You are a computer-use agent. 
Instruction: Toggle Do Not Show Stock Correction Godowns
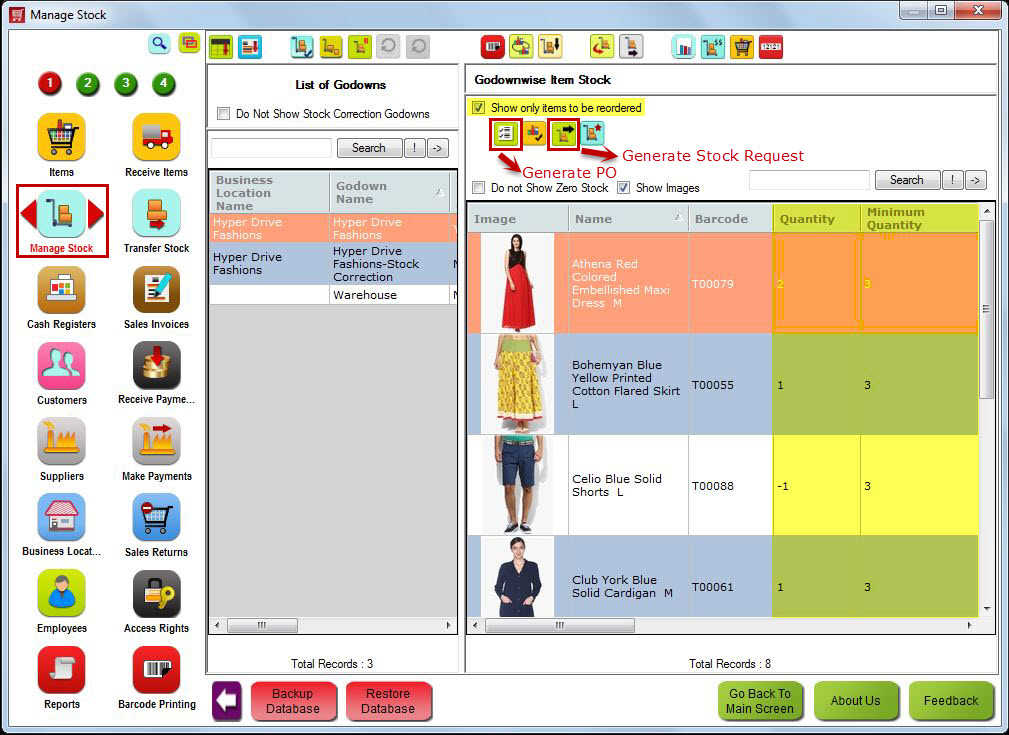(x=223, y=114)
